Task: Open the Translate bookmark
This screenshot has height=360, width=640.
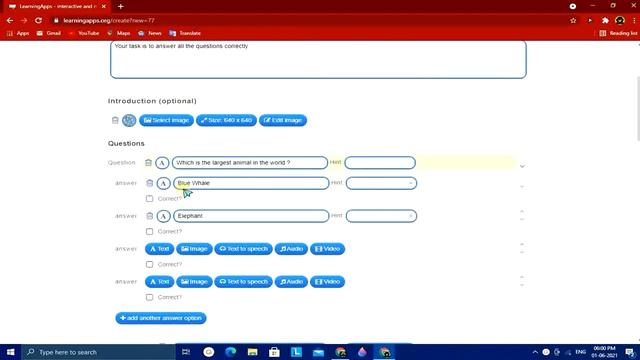Action: (x=185, y=33)
